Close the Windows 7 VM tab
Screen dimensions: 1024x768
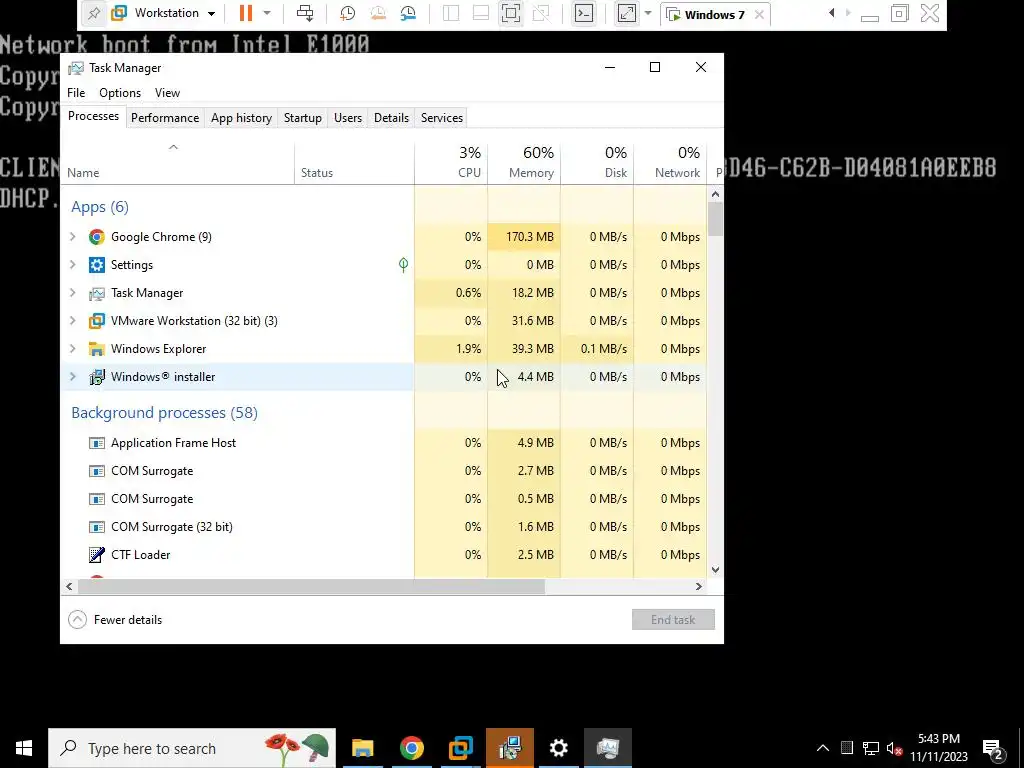759,14
